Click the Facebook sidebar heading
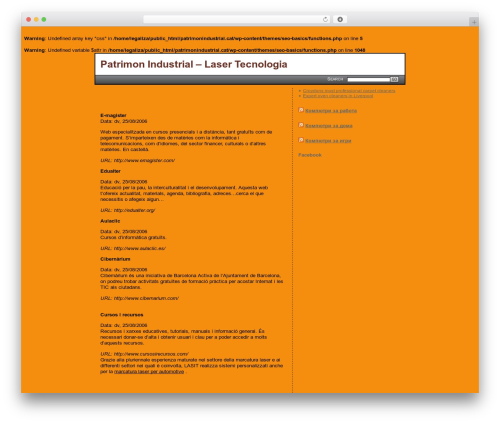Image resolution: width=500 pixels, height=423 pixels. [310, 155]
